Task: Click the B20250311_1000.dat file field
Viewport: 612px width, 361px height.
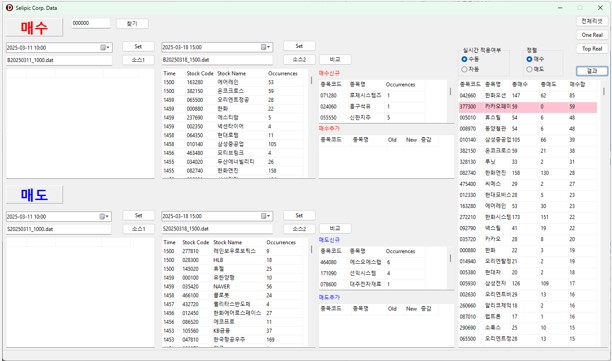Action: click(x=59, y=60)
